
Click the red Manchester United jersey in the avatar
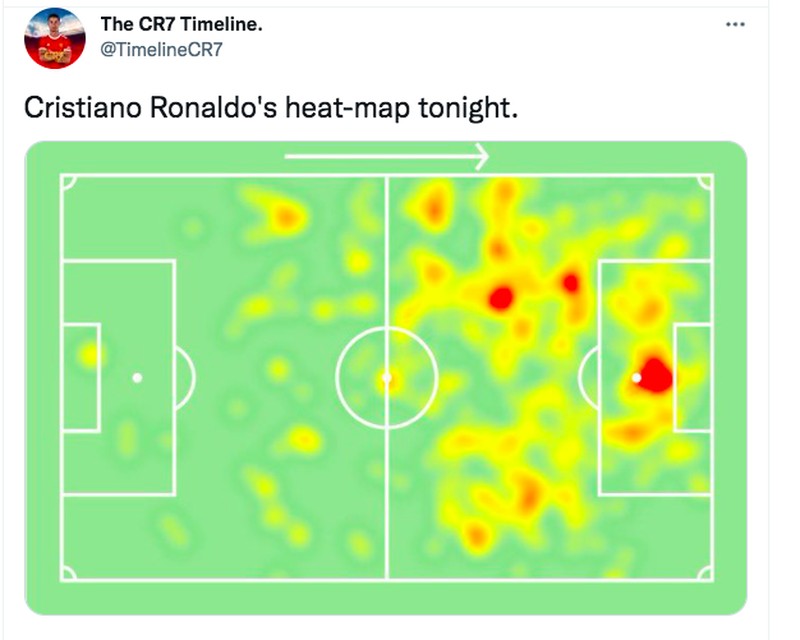tap(55, 45)
